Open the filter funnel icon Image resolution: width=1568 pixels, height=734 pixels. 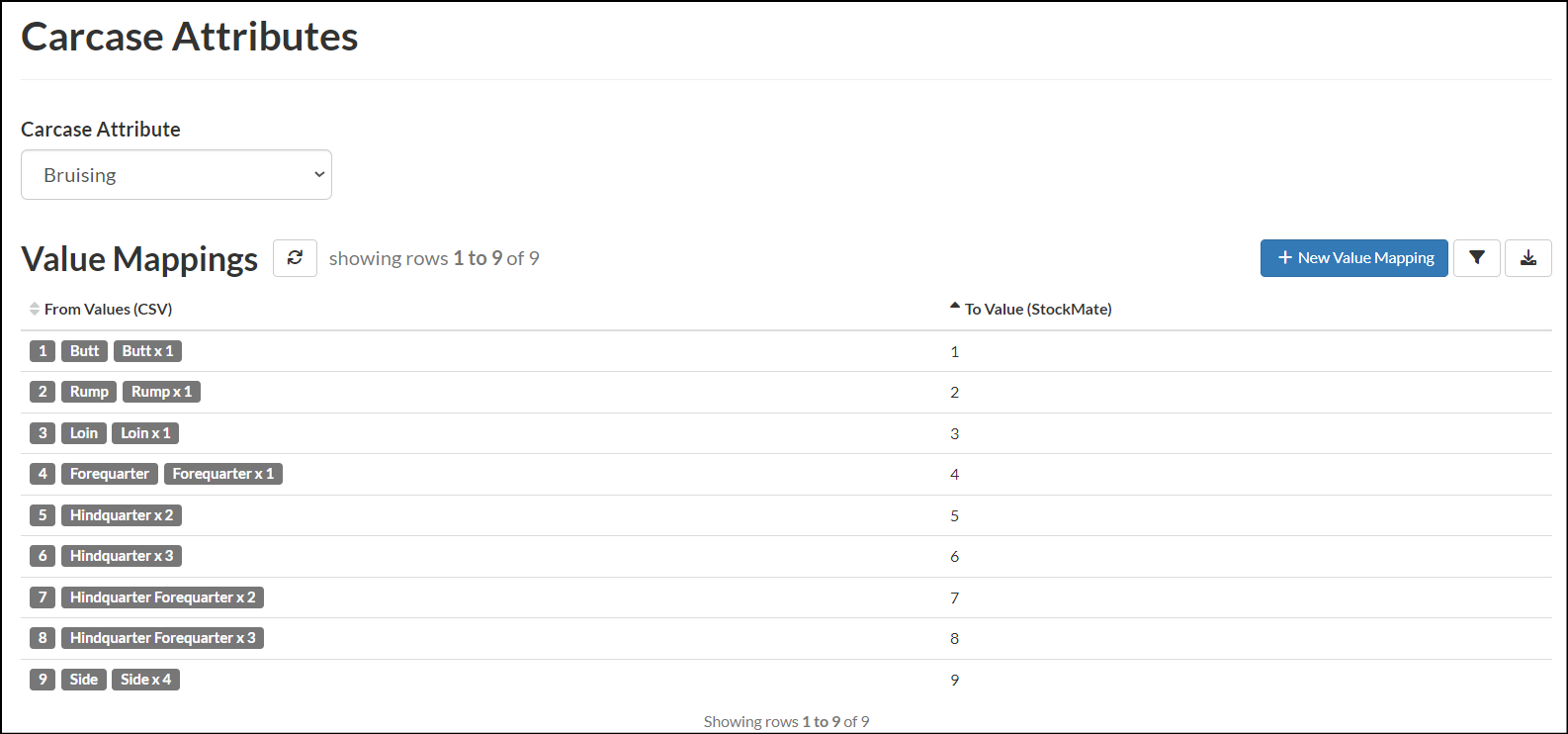1477,258
